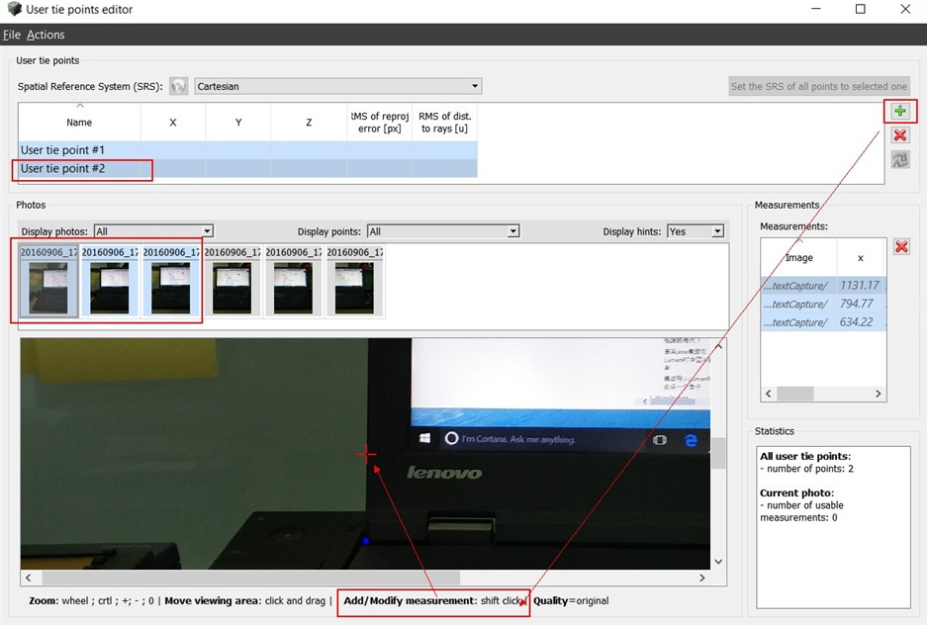Select the 1131.17 measurement row
This screenshot has height=625, width=927.
click(822, 286)
